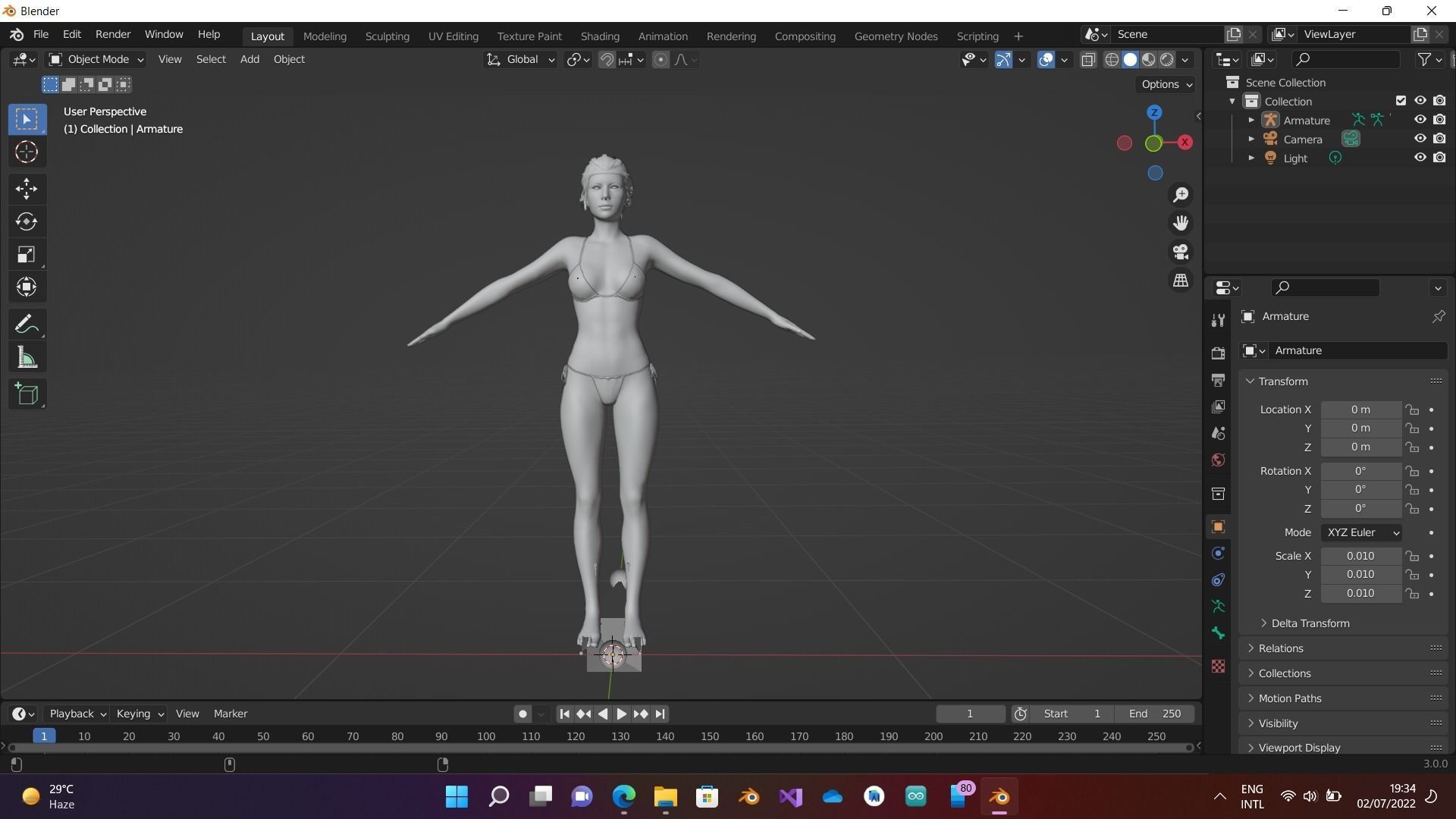This screenshot has width=1456, height=819.
Task: Jump to timeline start frame
Action: point(564,714)
